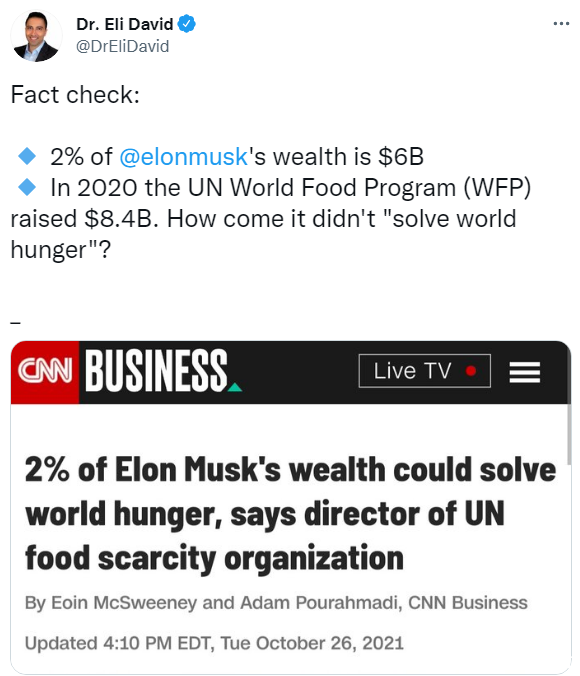This screenshot has width=580, height=676.
Task: Open the CNN hamburger menu icon
Action: coord(524,372)
